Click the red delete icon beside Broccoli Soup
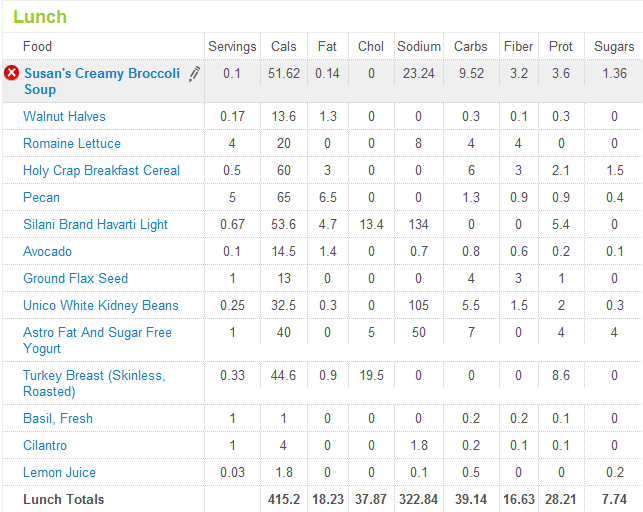Screen dimensions: 643x512 12,73
